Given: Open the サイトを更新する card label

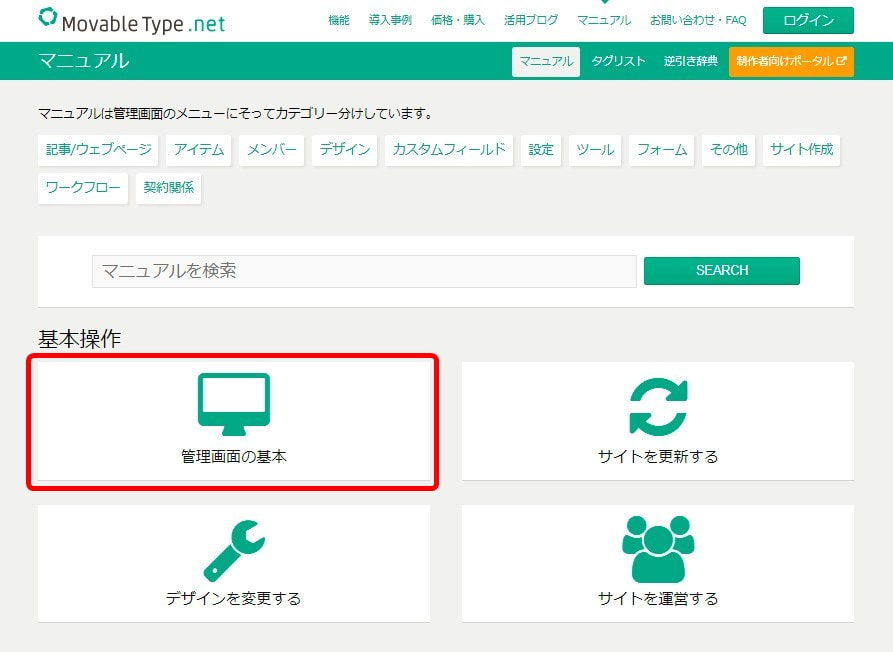Looking at the screenshot, I should [x=658, y=457].
